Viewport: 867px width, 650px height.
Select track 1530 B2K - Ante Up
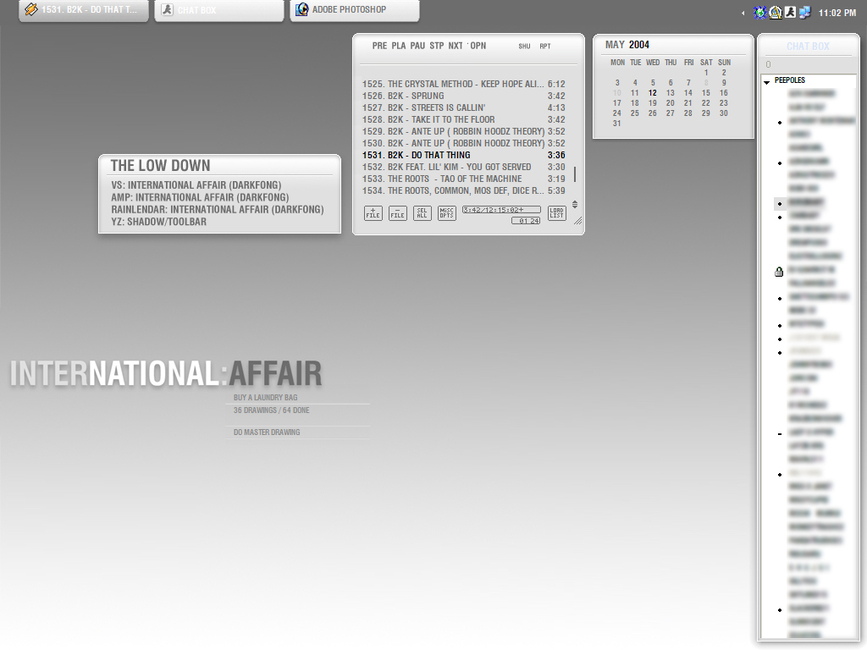coord(463,143)
